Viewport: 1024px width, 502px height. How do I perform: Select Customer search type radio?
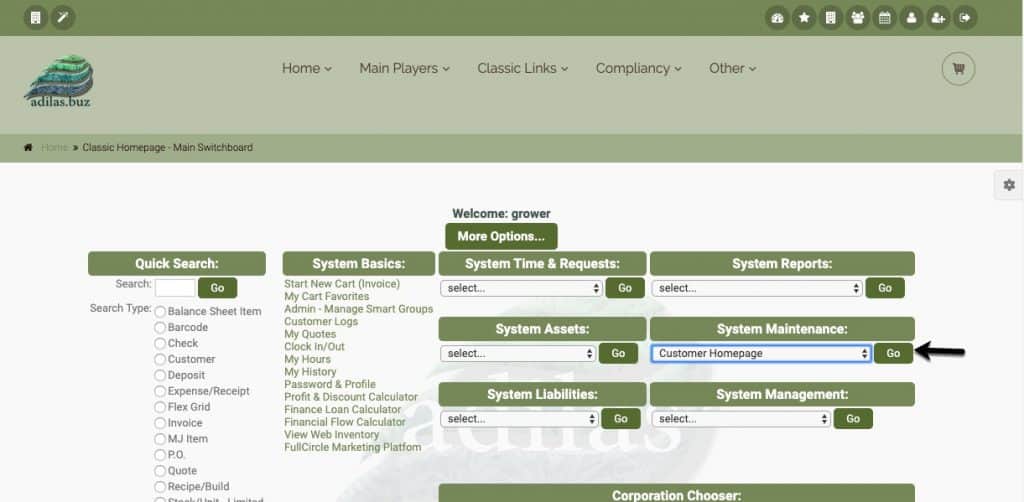(x=160, y=360)
